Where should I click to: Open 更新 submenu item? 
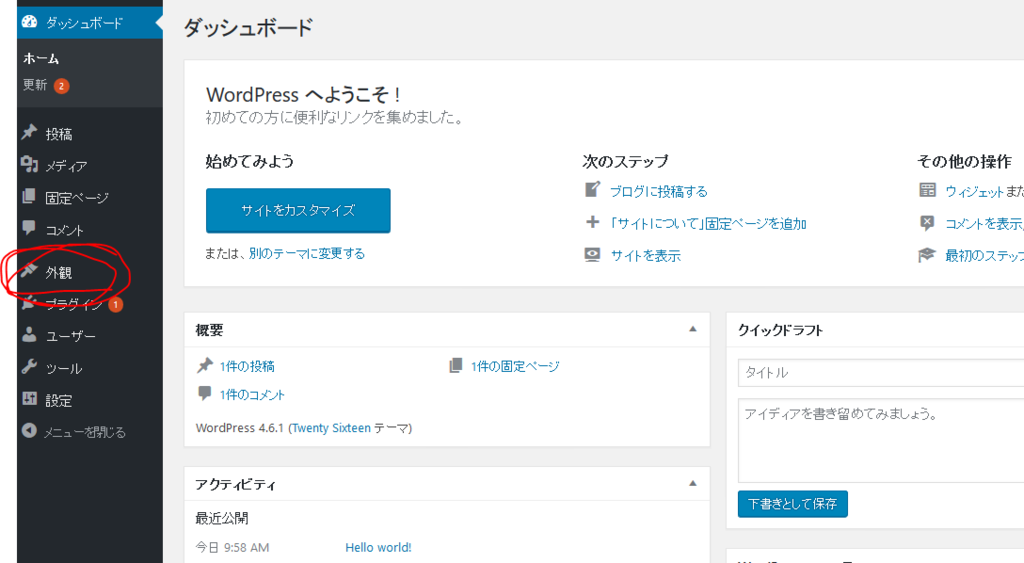35,85
